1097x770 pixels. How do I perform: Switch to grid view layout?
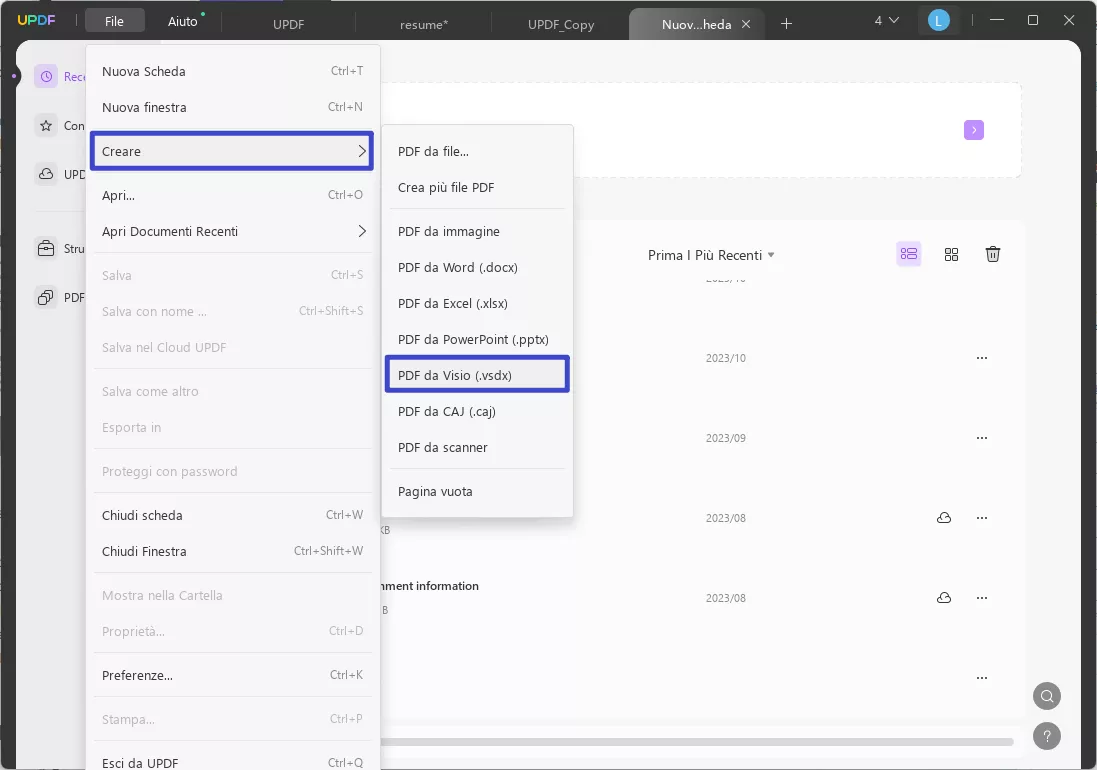click(x=951, y=255)
